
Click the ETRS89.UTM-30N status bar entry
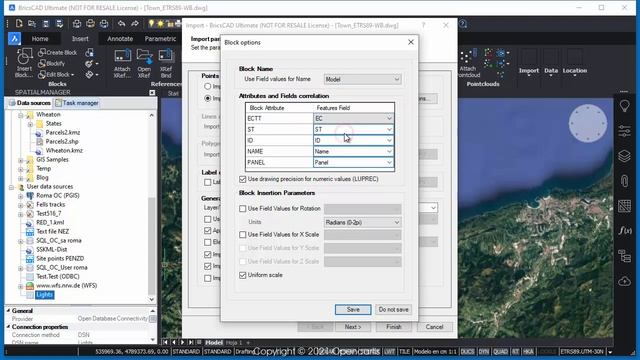[581, 351]
